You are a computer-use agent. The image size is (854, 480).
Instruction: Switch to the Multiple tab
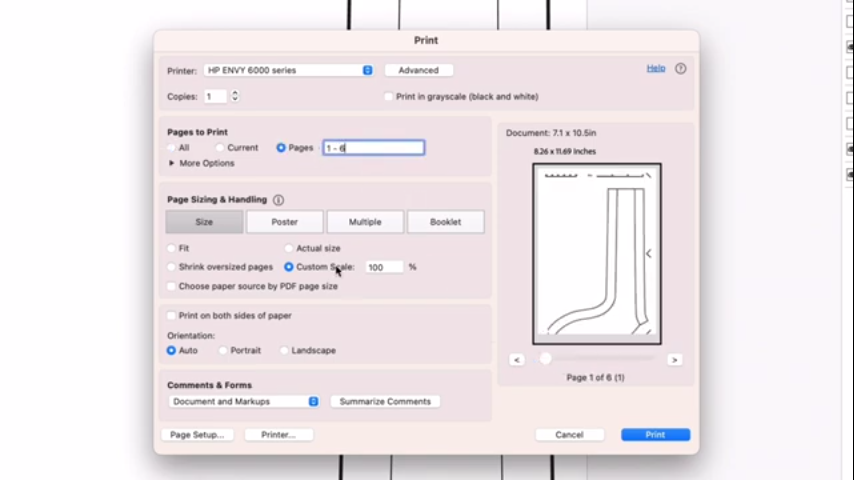tap(365, 222)
